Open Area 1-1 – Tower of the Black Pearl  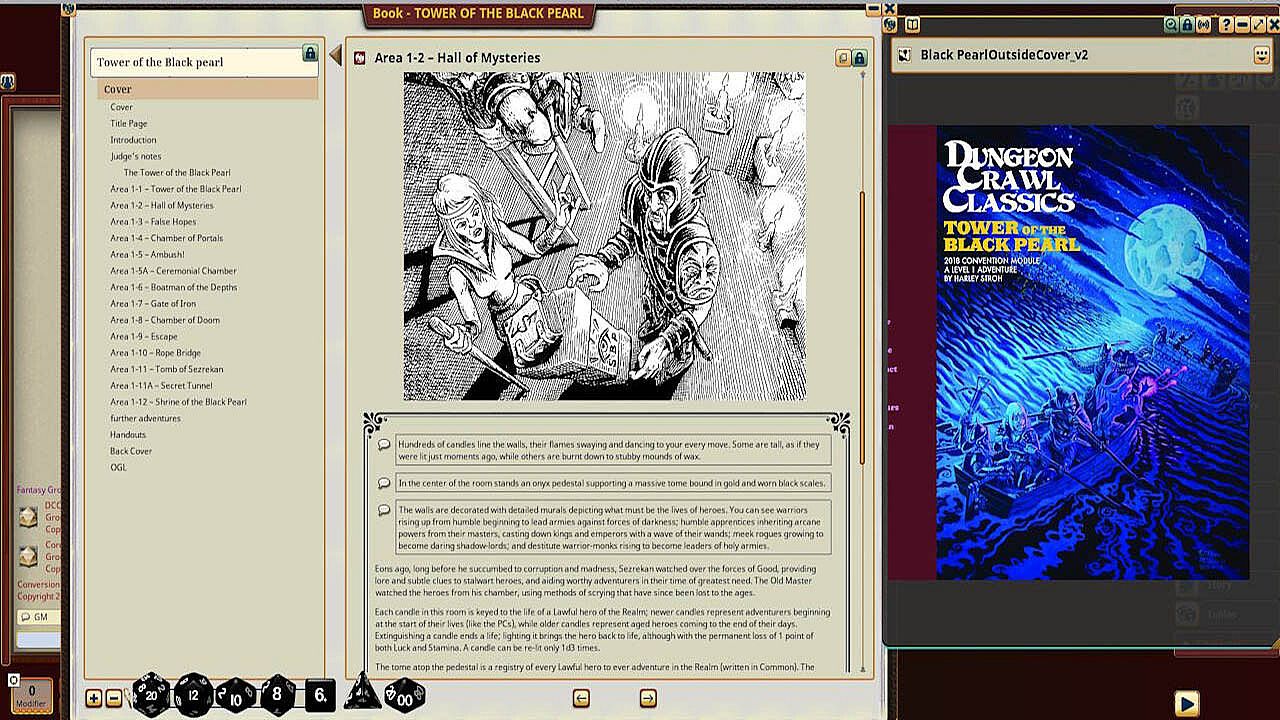[x=176, y=189]
